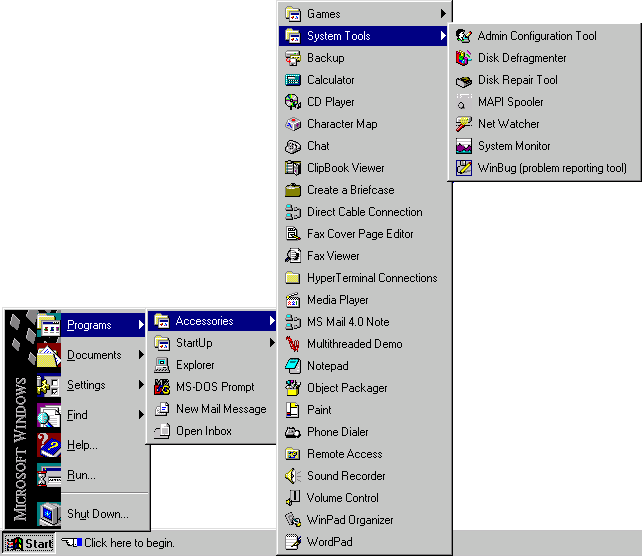
Task: Click the Disk Repair Tool icon
Action: coord(463,80)
